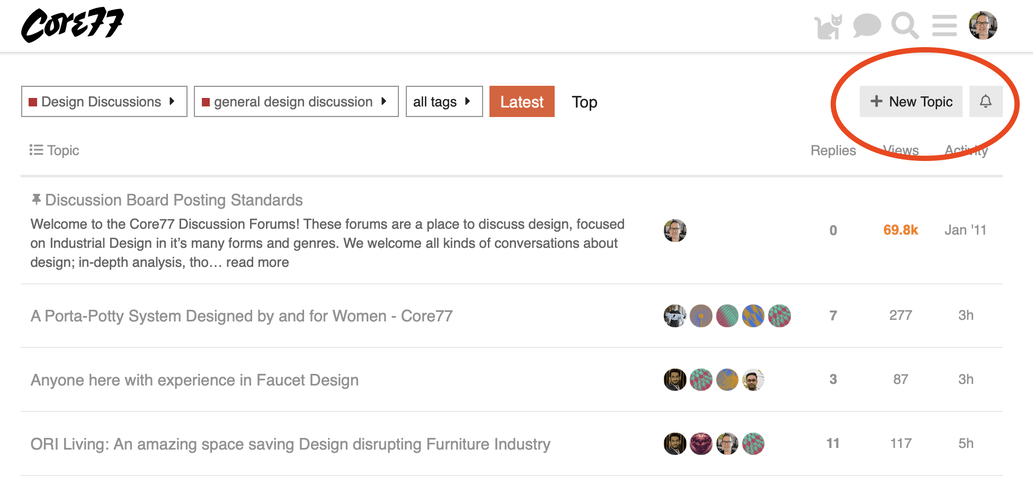Open the chat bubble icon
Viewport: 1033px width, 484px height.
point(867,26)
